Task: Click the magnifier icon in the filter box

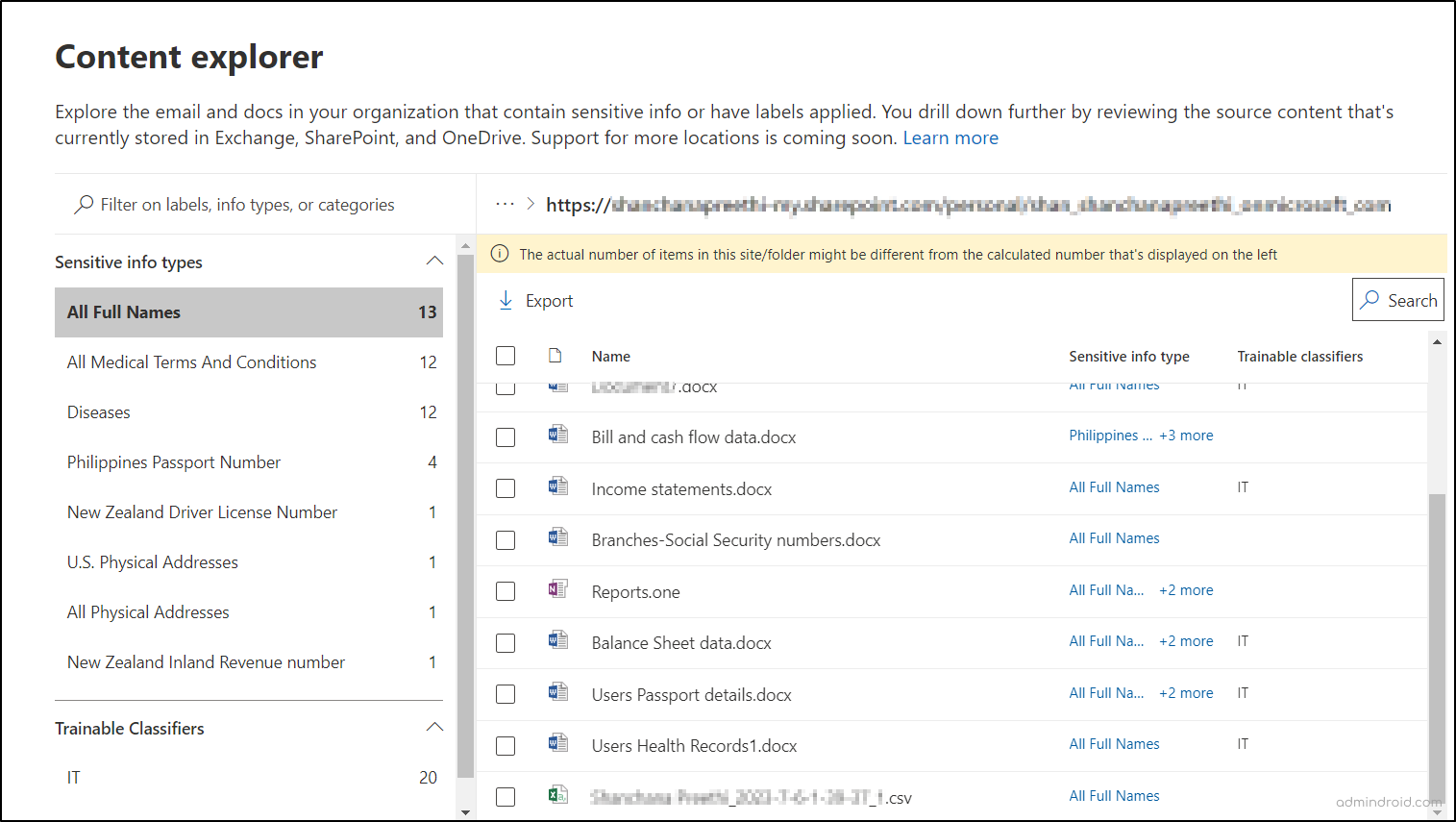Action: (81, 204)
